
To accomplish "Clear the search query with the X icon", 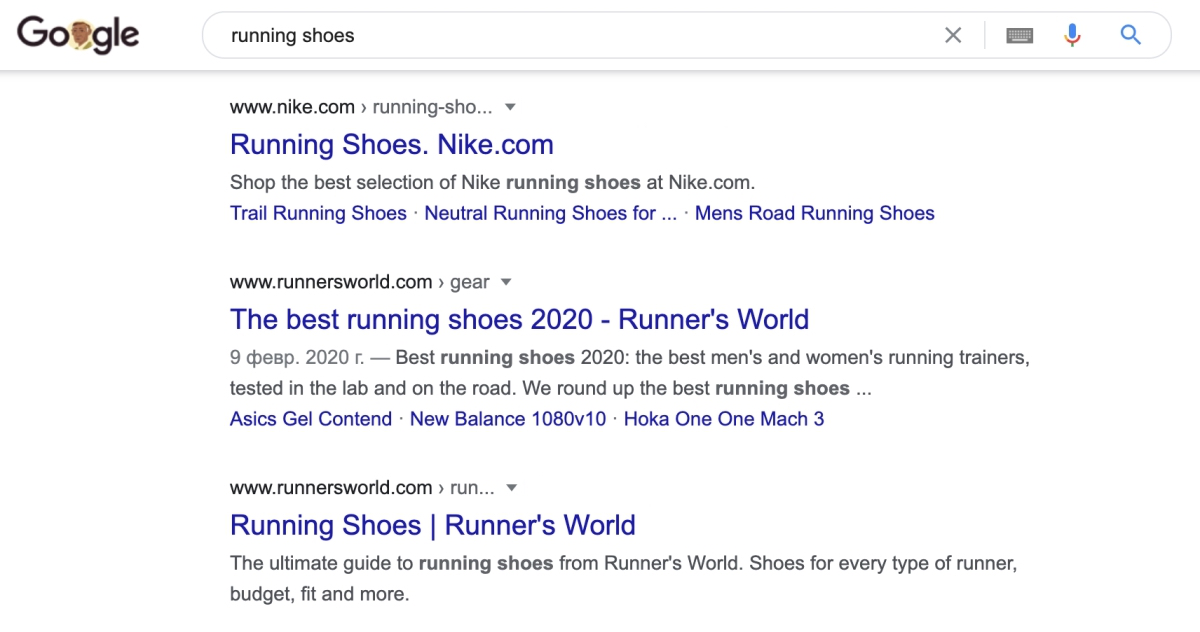I will 952,34.
